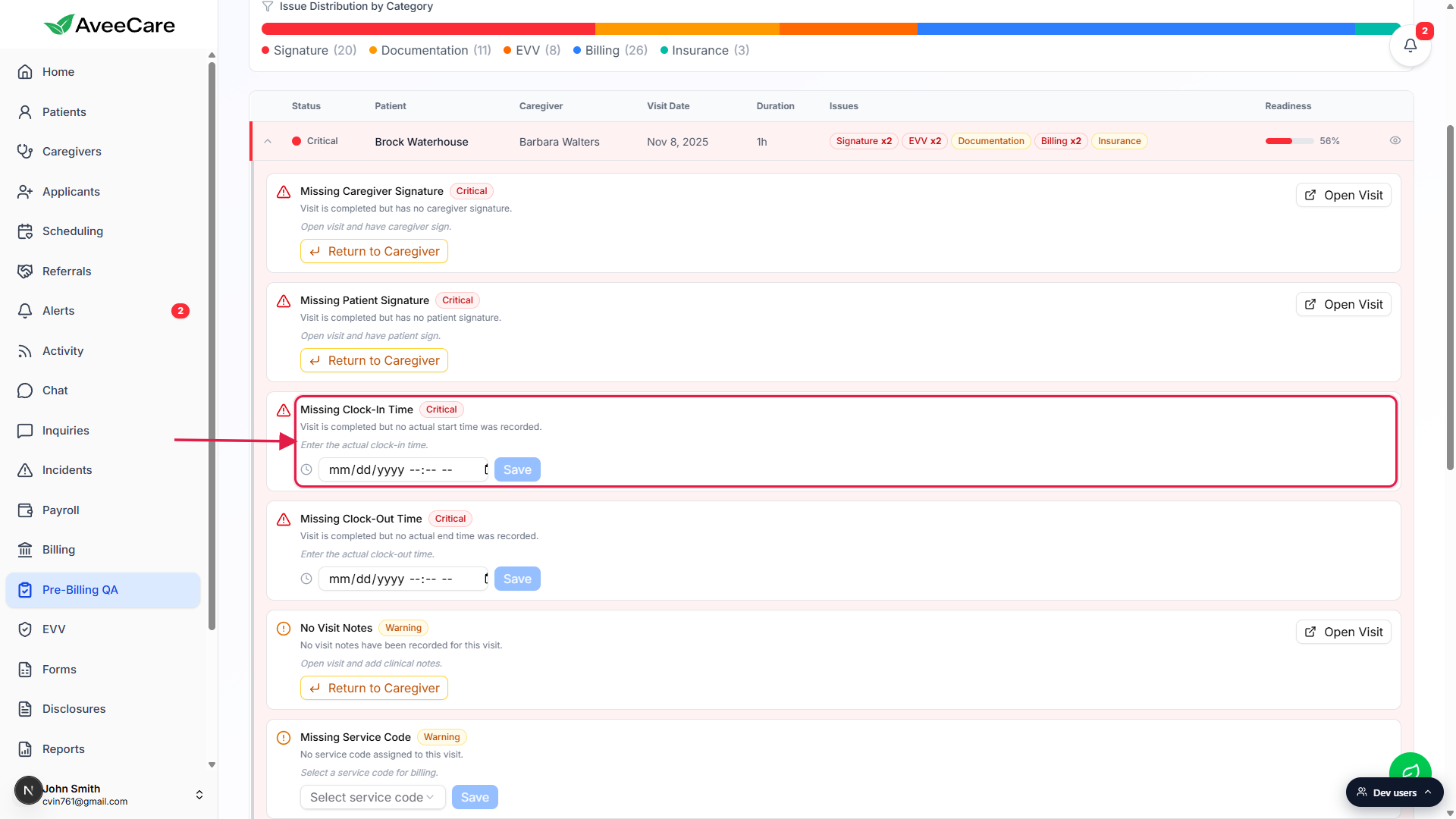
Task: Click the Signature x2 issue tag
Action: click(x=864, y=141)
